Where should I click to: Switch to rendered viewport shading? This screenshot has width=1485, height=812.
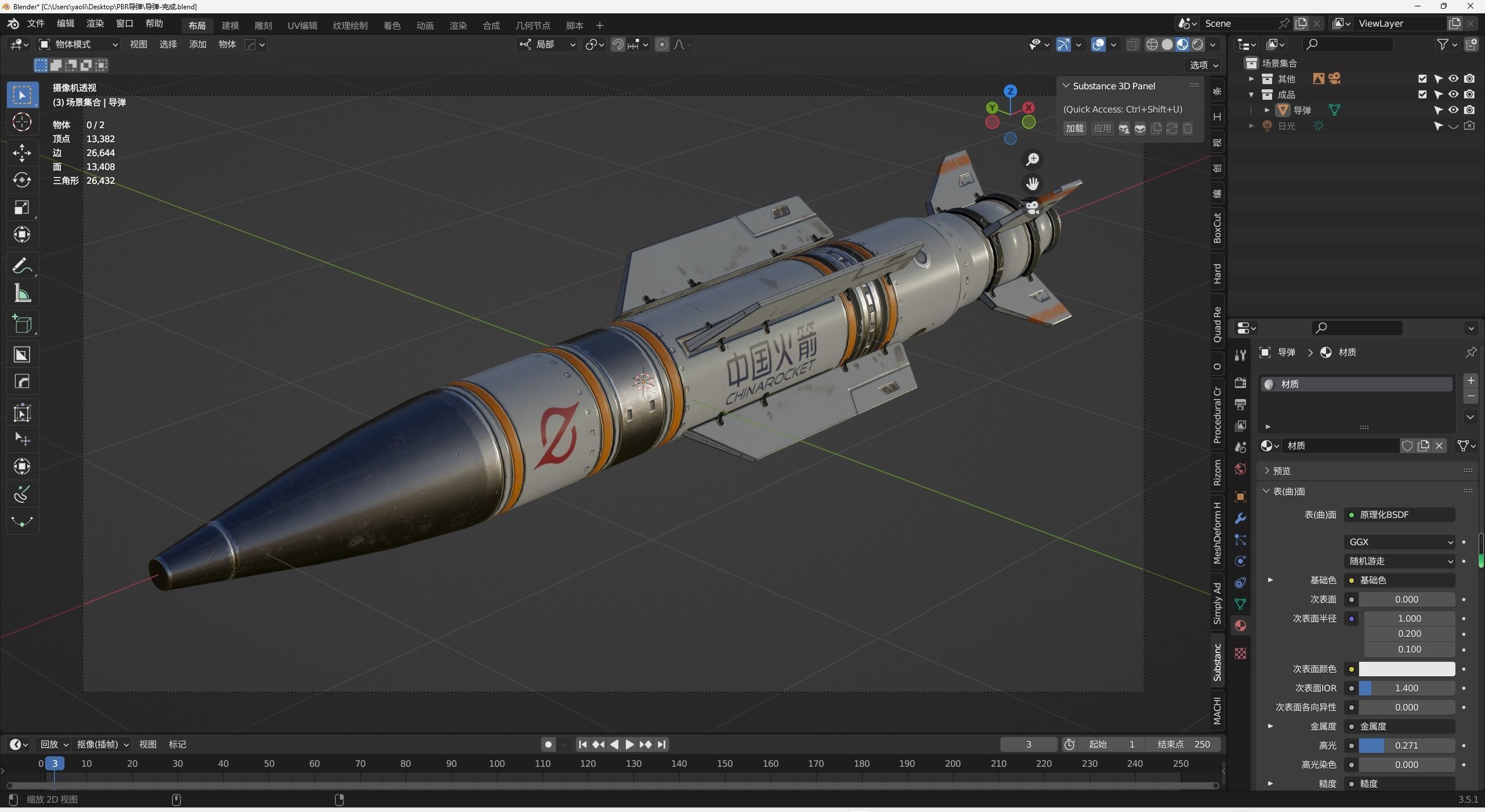[x=1197, y=45]
